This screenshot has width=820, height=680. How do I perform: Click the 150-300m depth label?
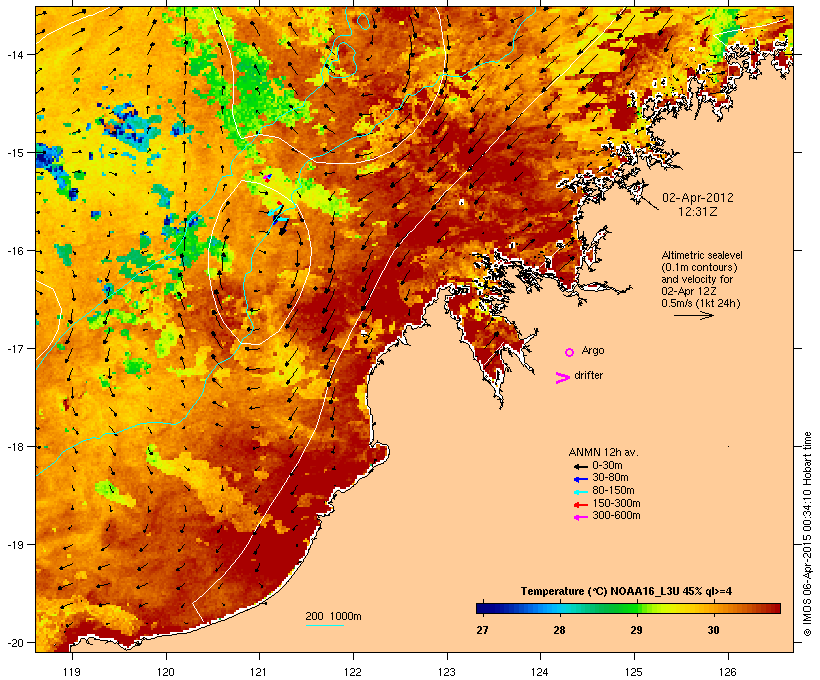pos(616,503)
